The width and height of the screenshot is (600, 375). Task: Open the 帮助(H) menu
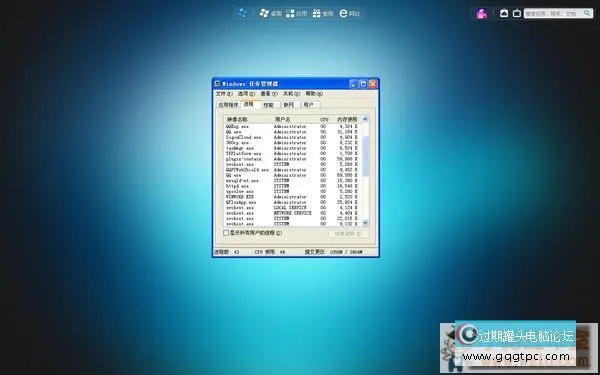[314, 94]
